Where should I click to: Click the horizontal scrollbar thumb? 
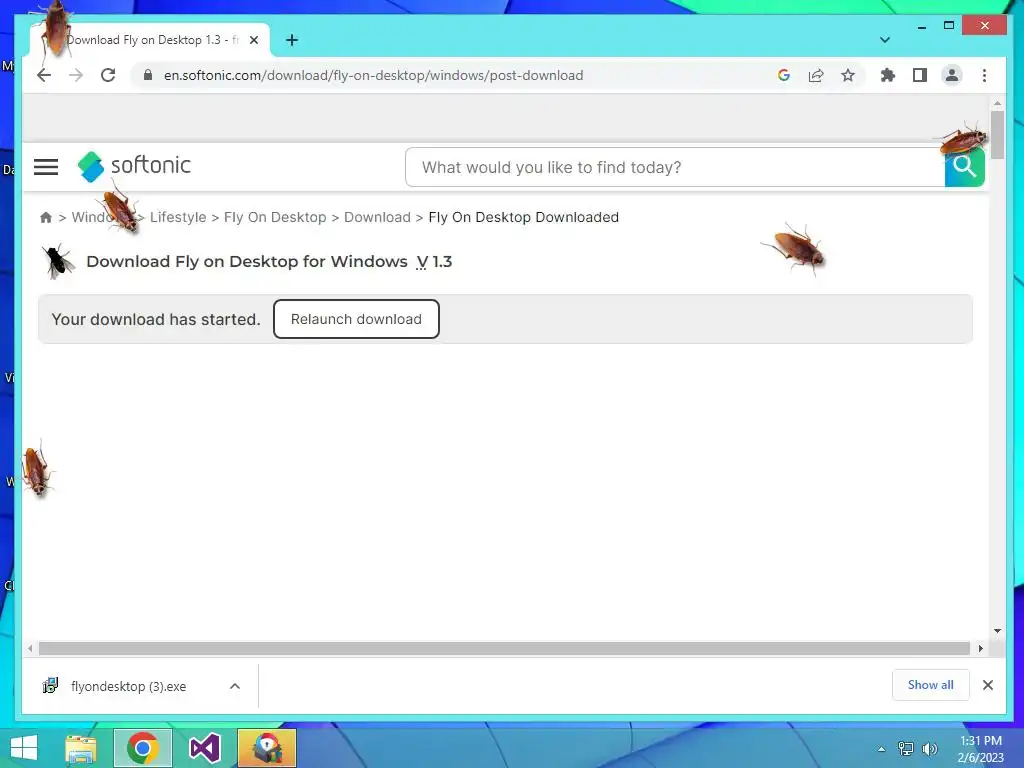point(504,648)
